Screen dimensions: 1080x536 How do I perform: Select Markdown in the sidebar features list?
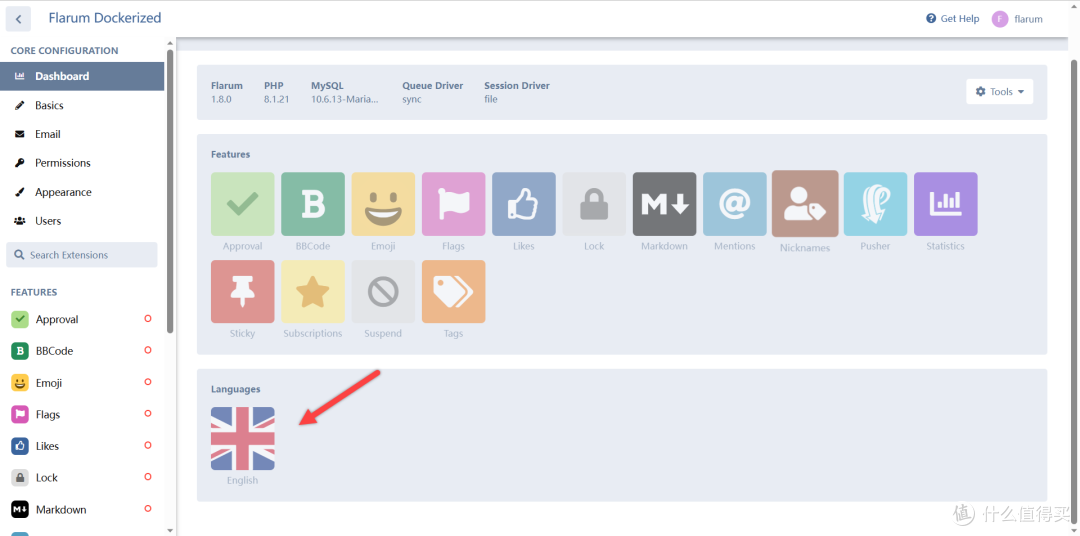point(82,510)
